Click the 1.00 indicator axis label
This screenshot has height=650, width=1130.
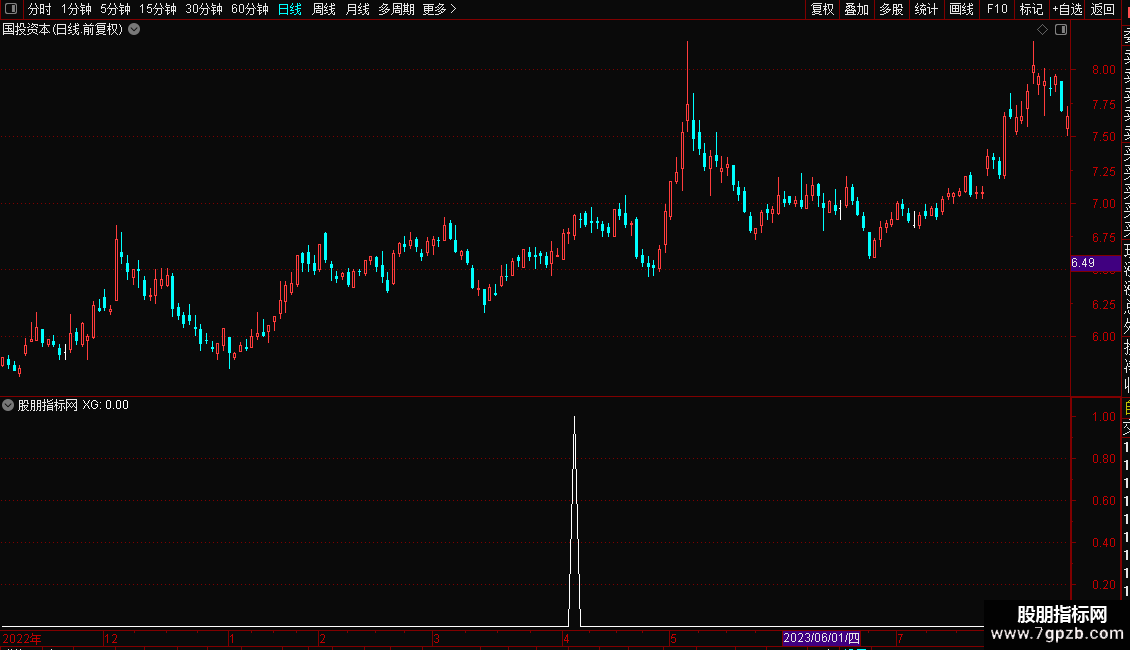tap(1103, 417)
